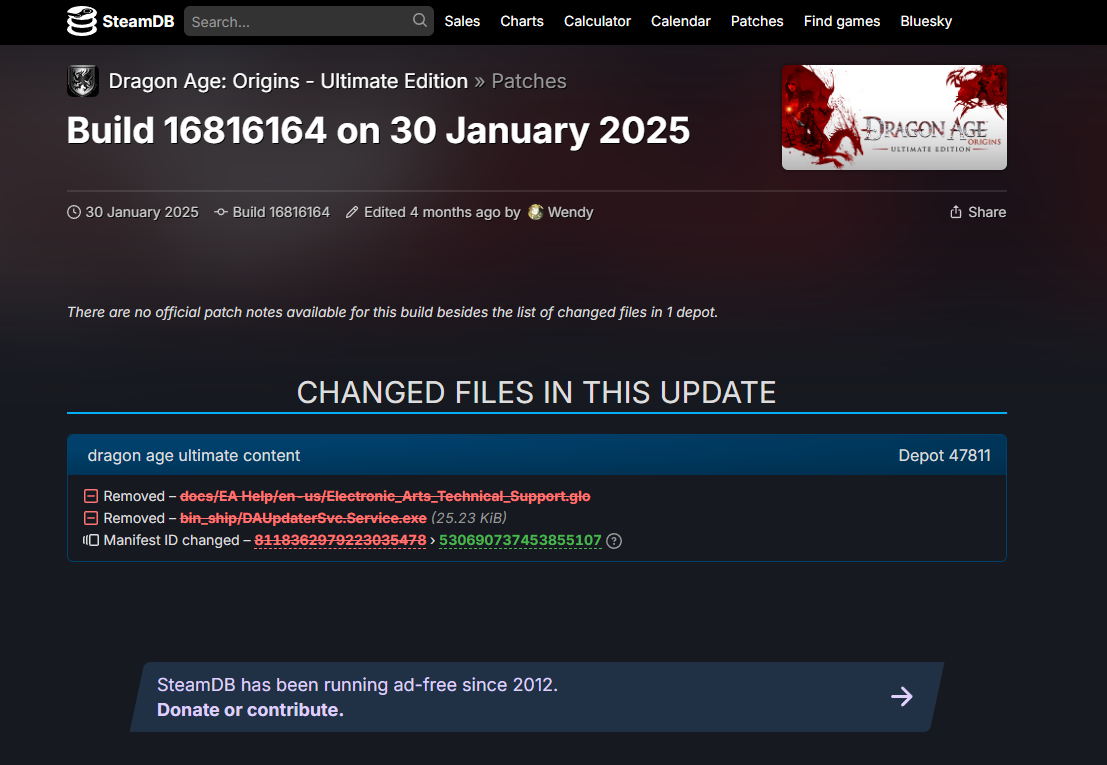Viewport: 1107px width, 765px height.
Task: Open Dragon Age: Origins - Ultimate Edition link
Action: [288, 81]
